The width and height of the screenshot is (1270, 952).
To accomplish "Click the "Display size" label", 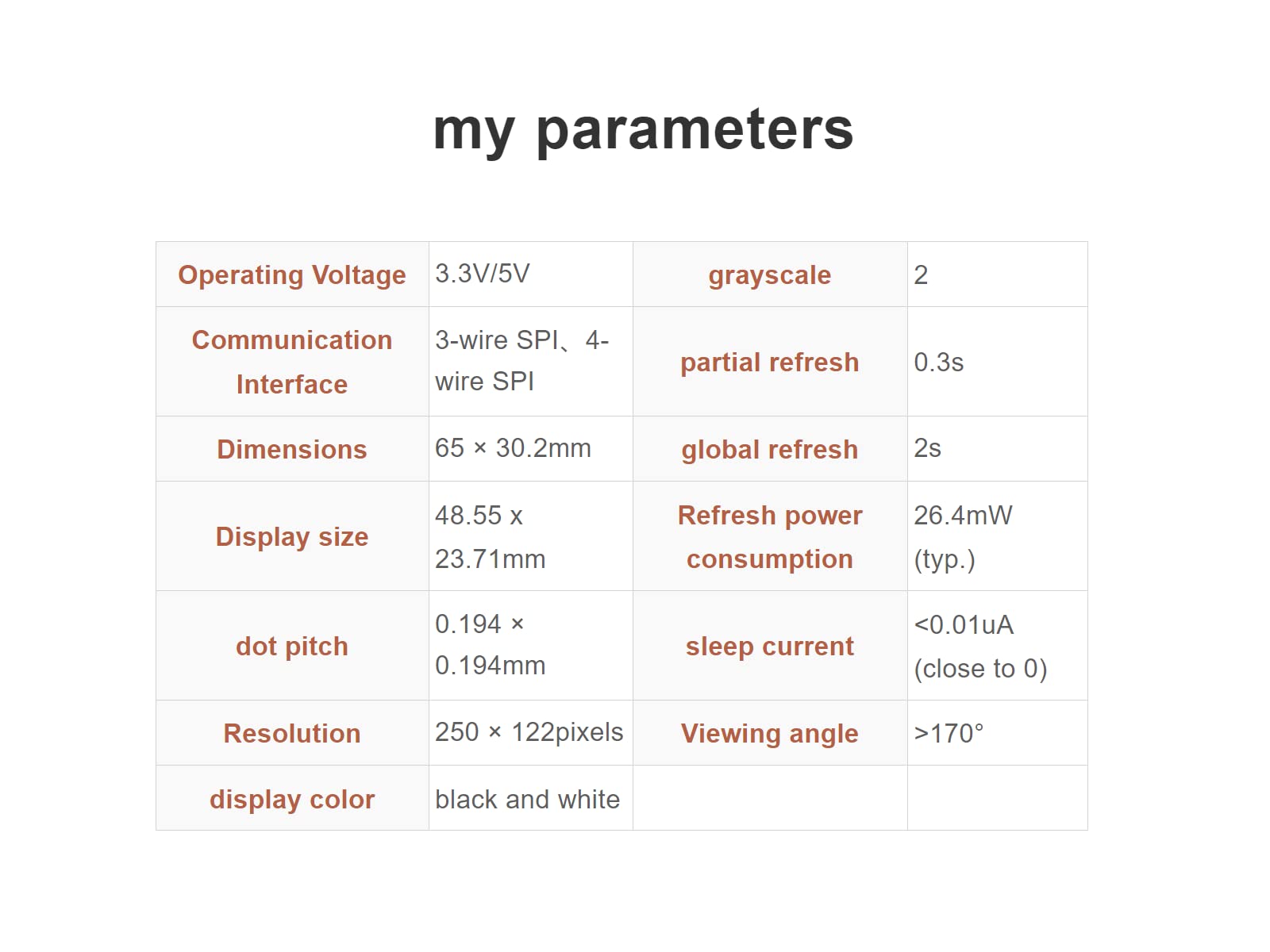I will (292, 537).
